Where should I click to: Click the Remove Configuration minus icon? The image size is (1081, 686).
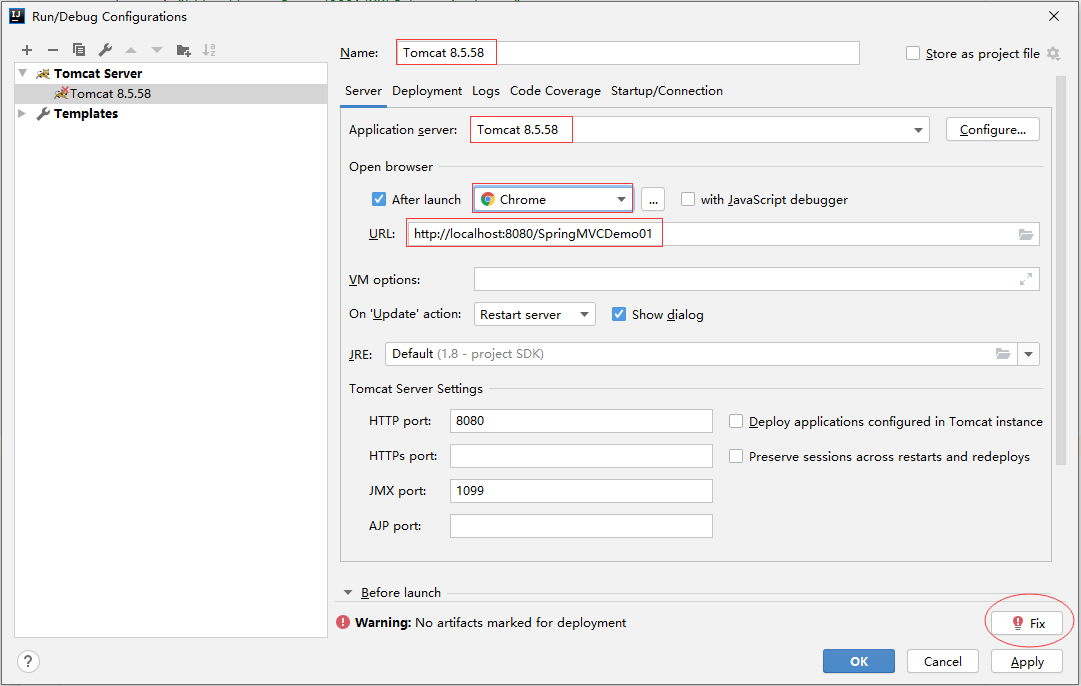(53, 50)
